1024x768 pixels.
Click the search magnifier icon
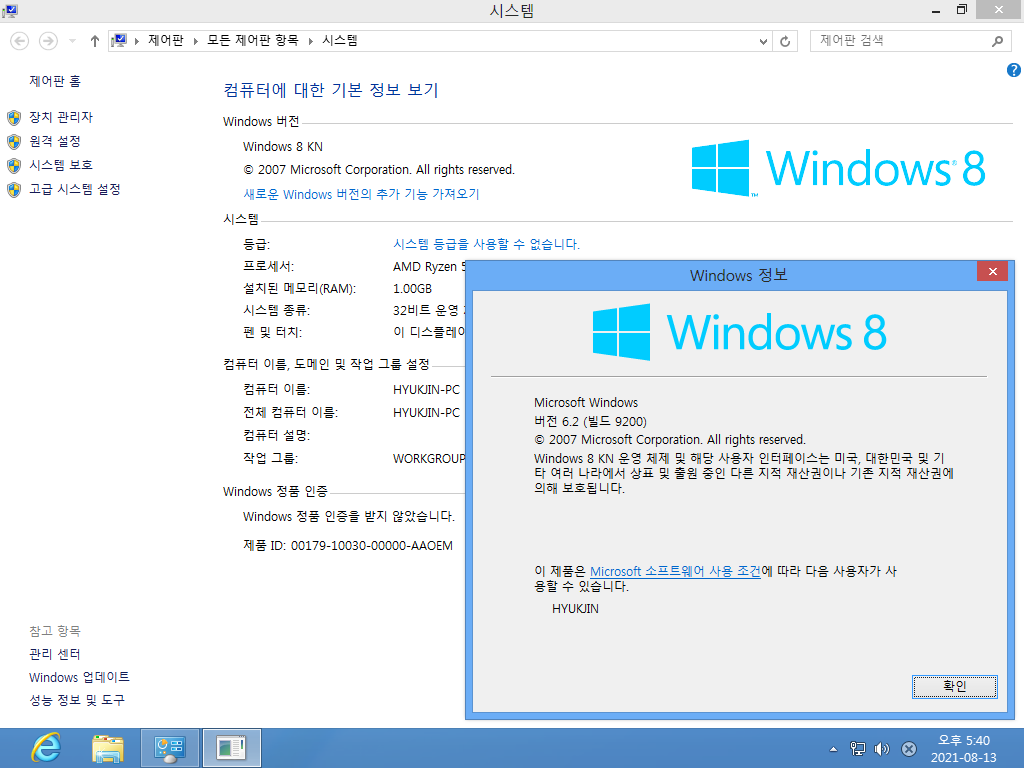(x=997, y=41)
